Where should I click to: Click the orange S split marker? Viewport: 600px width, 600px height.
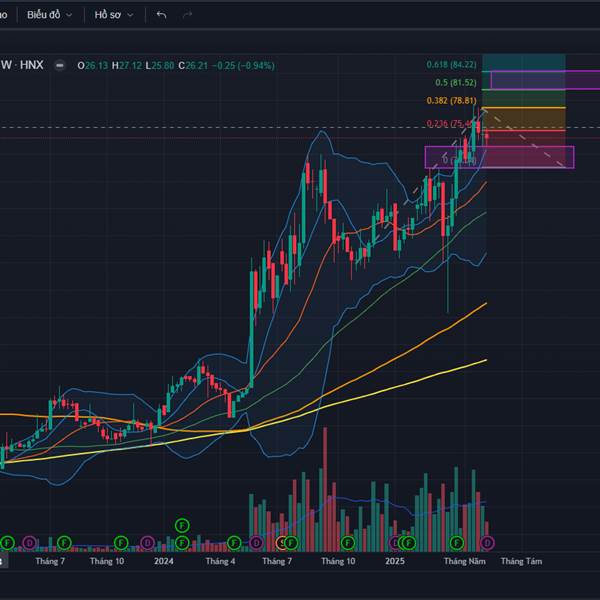coord(281,543)
